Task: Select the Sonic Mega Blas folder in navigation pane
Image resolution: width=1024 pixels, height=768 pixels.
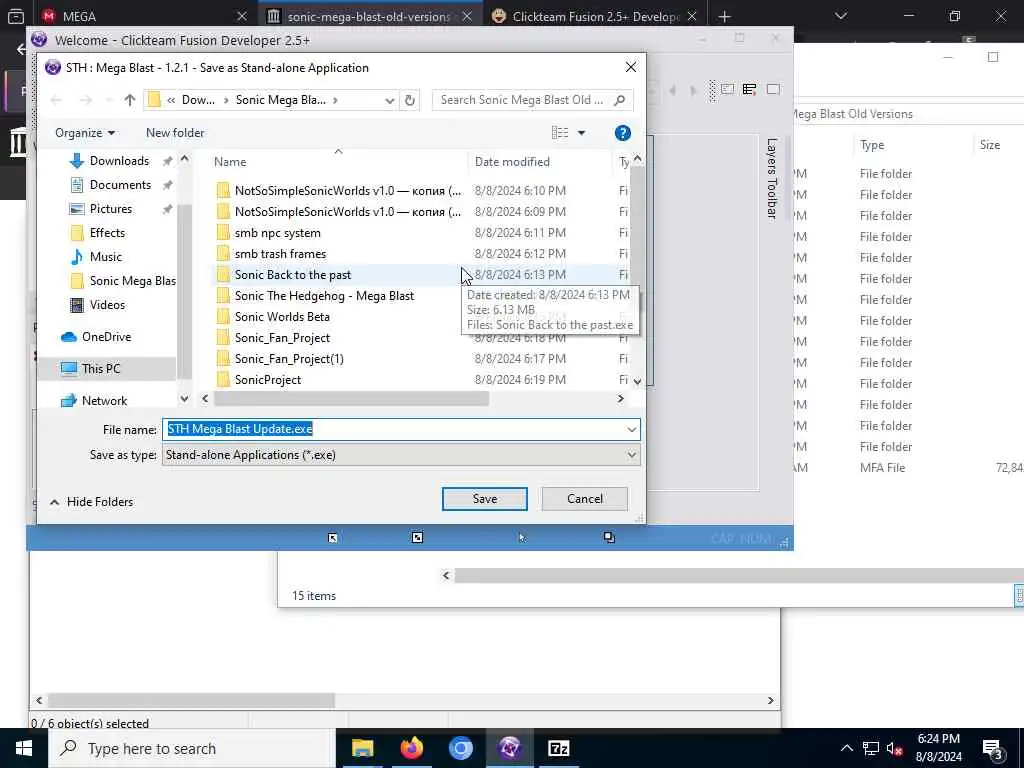Action: pos(123,281)
